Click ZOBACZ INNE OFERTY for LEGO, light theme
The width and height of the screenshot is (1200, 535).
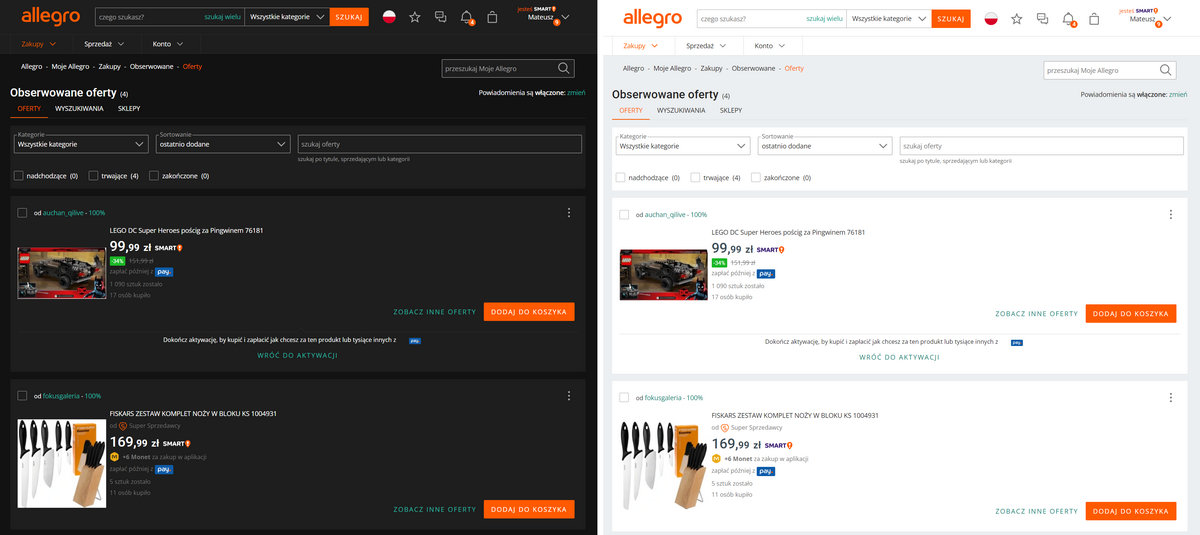(x=1037, y=314)
